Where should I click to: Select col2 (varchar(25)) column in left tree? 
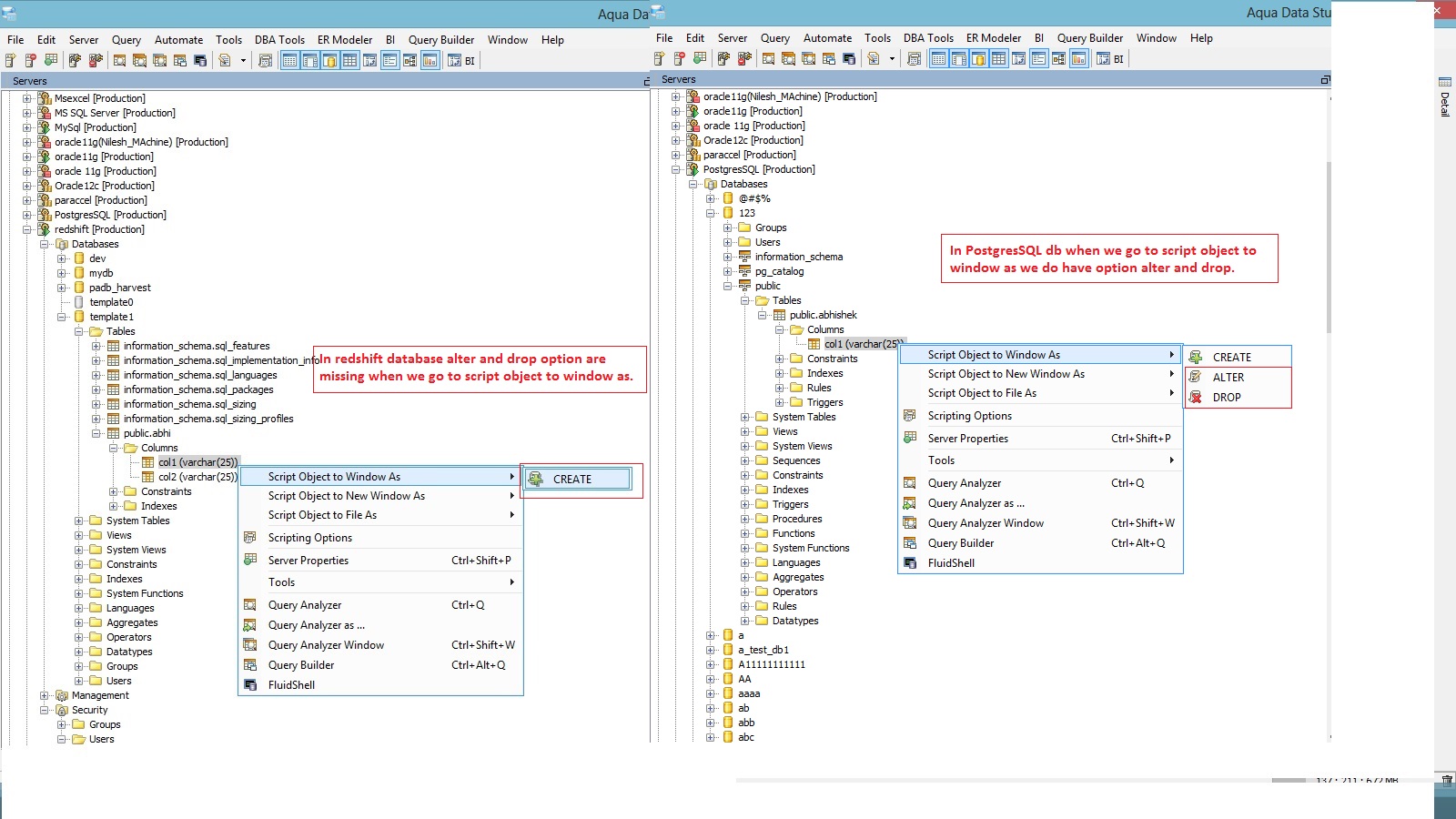(197, 477)
